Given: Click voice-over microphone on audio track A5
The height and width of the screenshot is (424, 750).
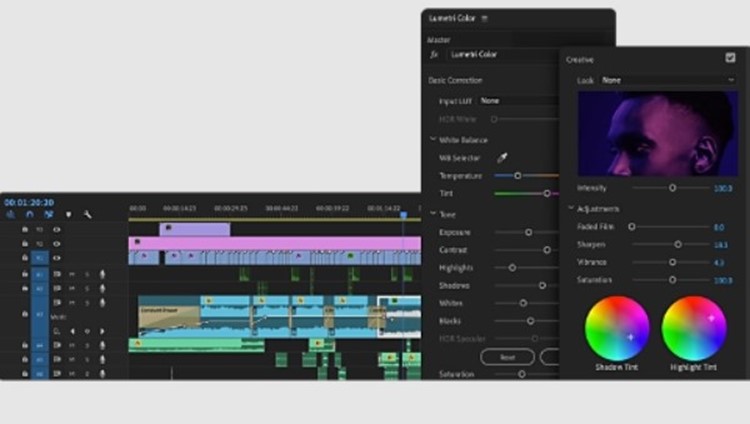Looking at the screenshot, I should [x=102, y=359].
